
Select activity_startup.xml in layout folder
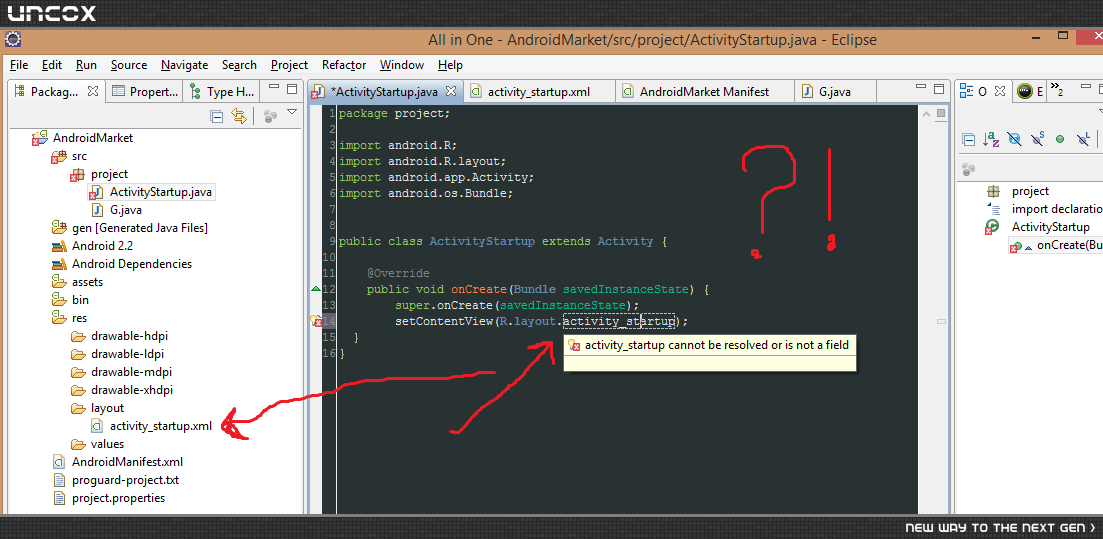pyautogui.click(x=161, y=426)
